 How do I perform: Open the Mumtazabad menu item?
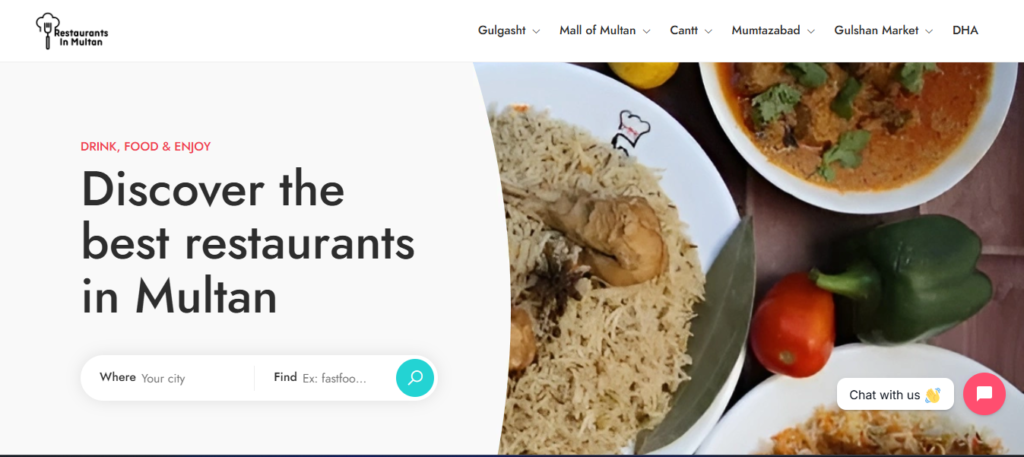pyautogui.click(x=765, y=30)
